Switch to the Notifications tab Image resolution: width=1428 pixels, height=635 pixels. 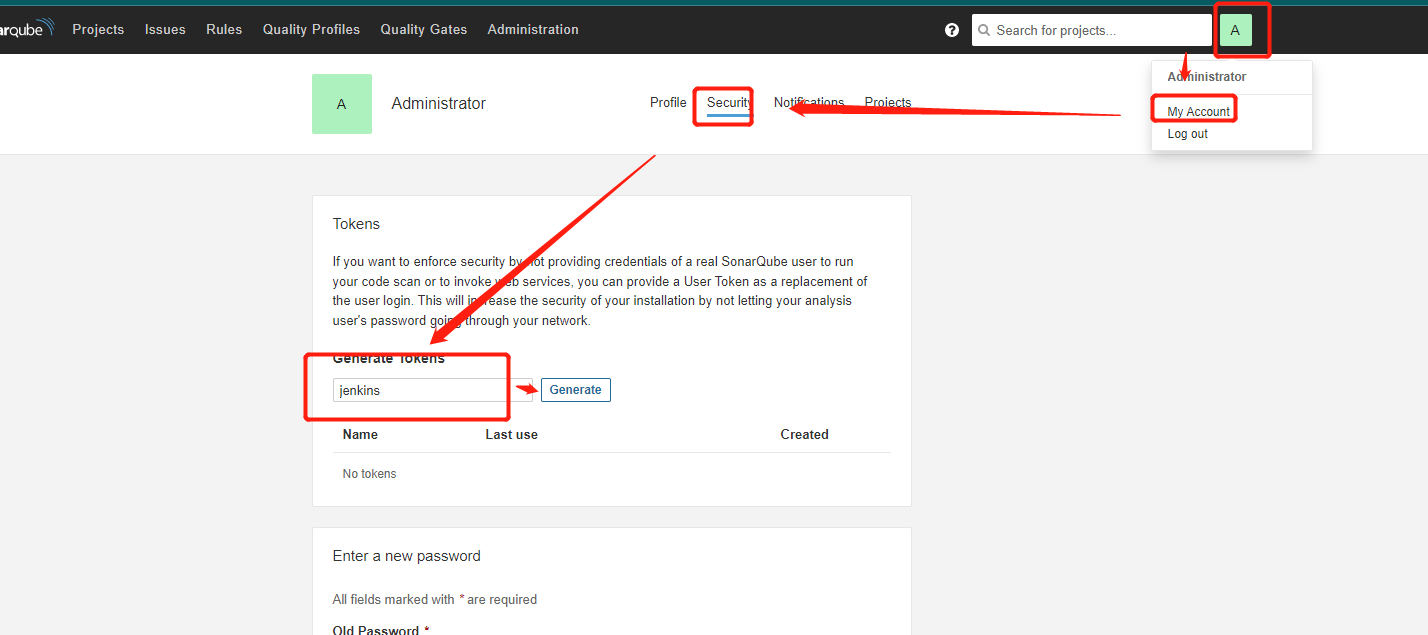tap(809, 103)
